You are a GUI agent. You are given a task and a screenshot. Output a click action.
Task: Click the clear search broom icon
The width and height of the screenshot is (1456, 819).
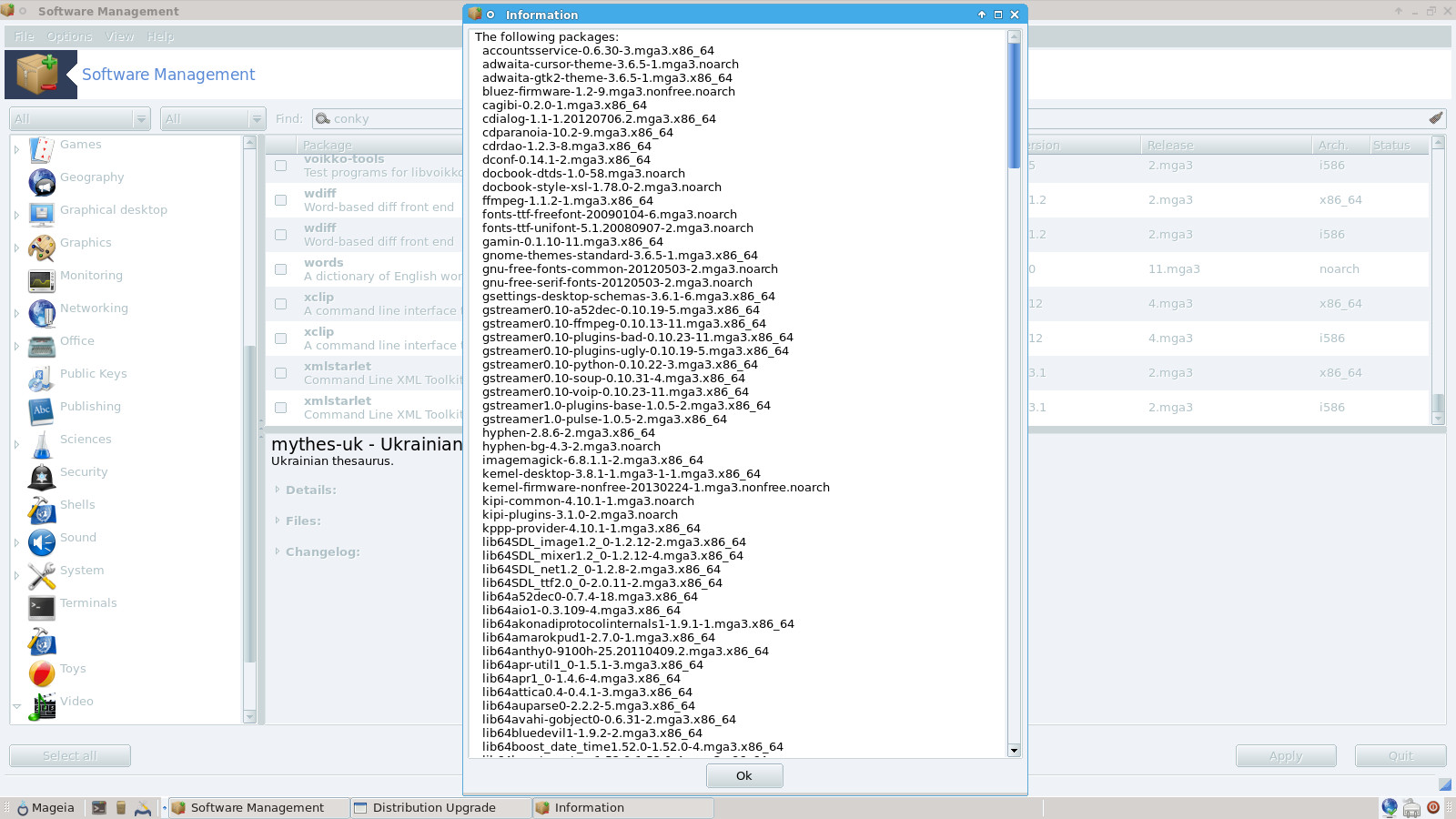[x=1436, y=118]
